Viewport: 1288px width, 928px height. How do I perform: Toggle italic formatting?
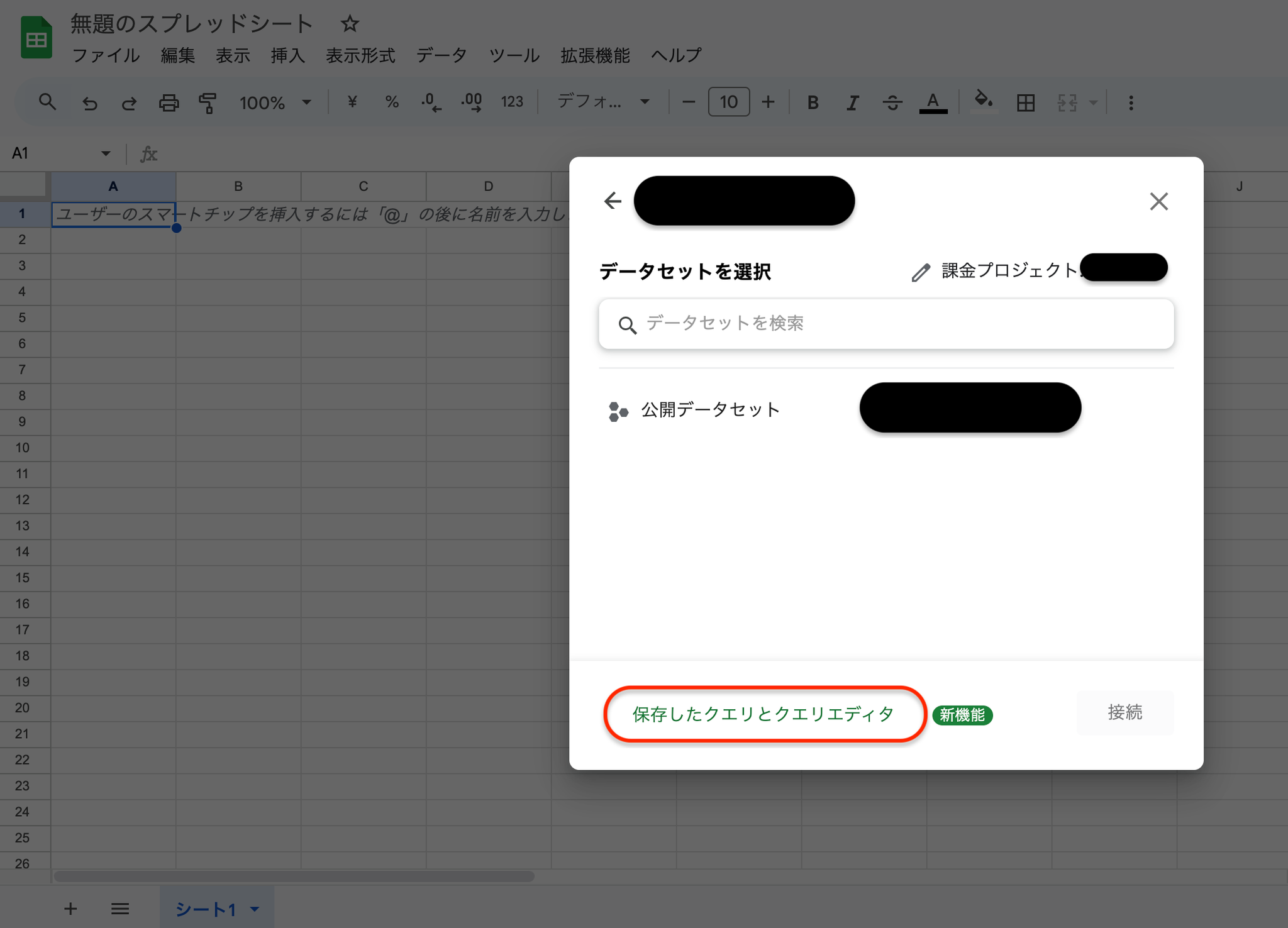tap(852, 102)
